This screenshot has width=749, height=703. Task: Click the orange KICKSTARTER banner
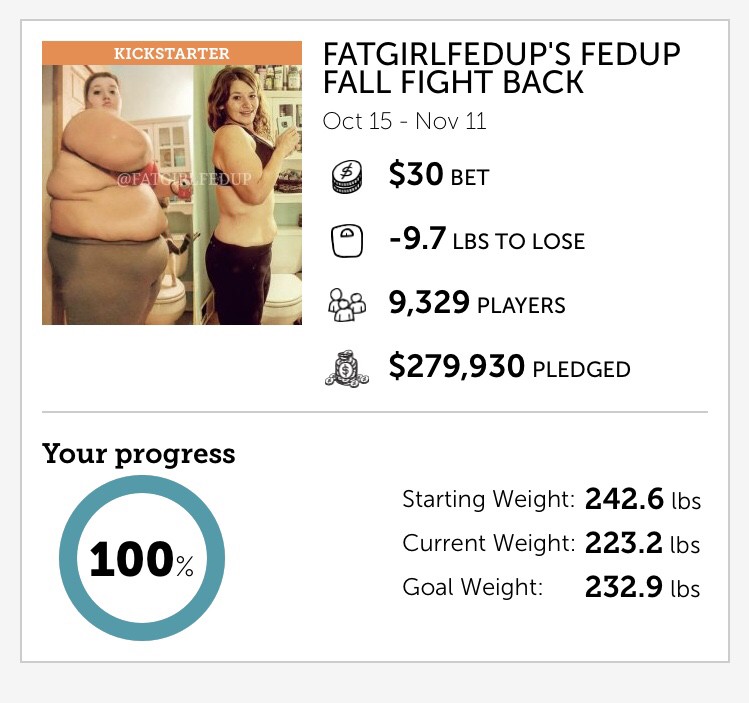[172, 53]
